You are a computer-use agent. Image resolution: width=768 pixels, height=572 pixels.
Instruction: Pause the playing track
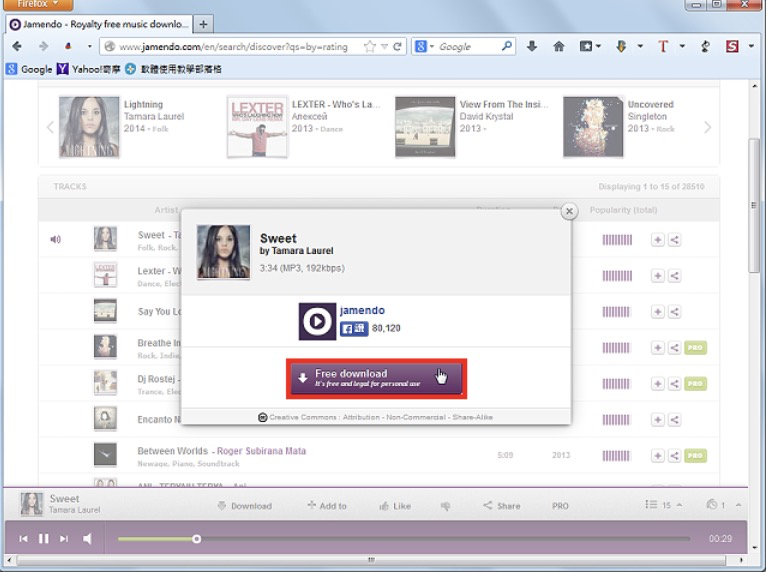click(x=44, y=539)
